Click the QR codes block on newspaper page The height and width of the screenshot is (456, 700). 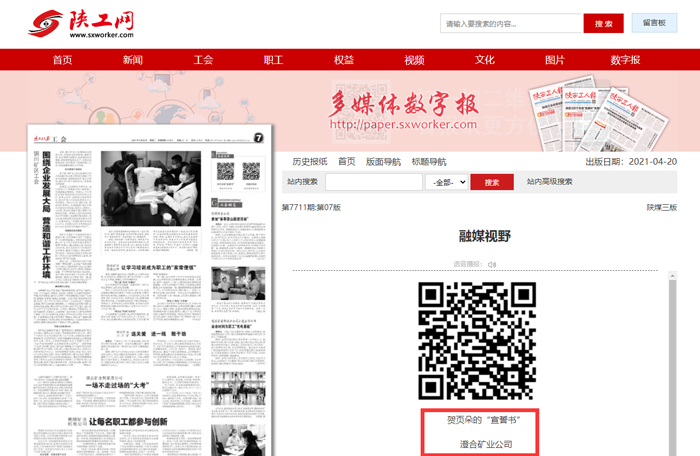[x=238, y=173]
